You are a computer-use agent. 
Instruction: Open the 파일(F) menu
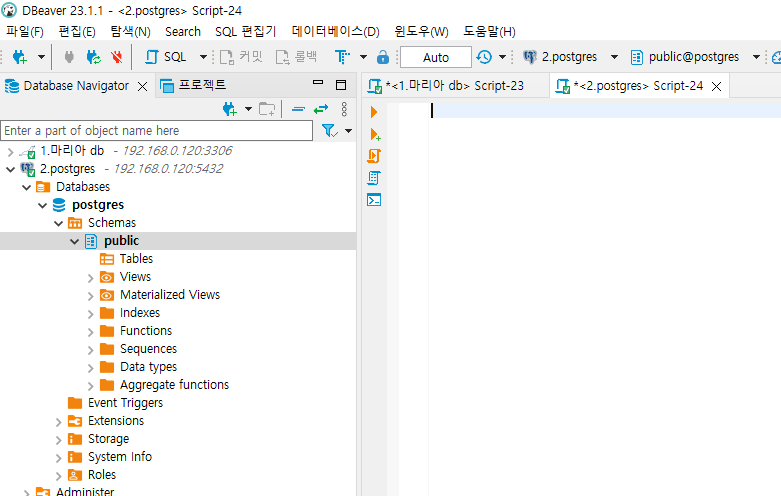(x=25, y=32)
